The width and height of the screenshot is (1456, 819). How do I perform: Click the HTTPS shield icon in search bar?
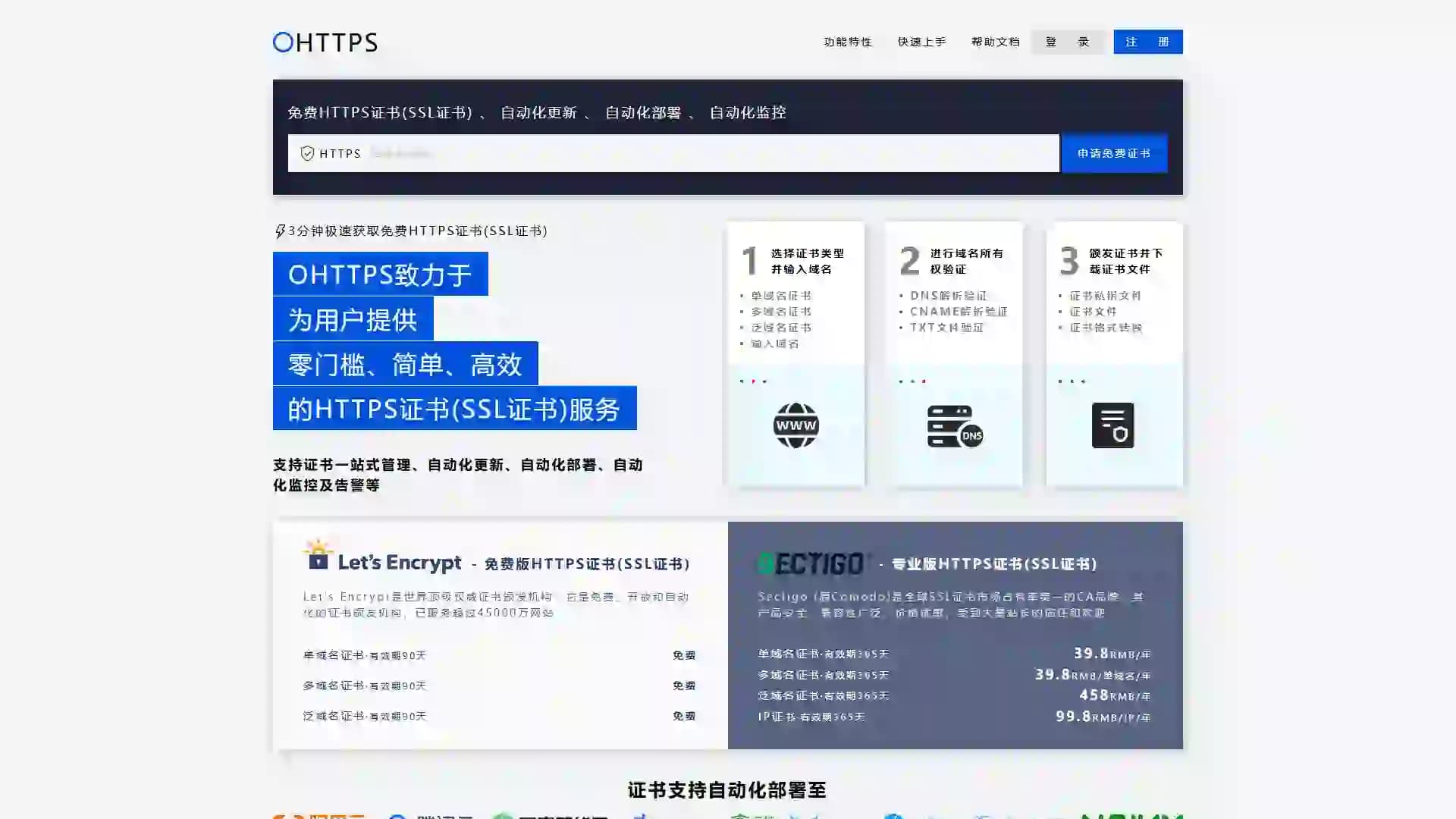[307, 153]
